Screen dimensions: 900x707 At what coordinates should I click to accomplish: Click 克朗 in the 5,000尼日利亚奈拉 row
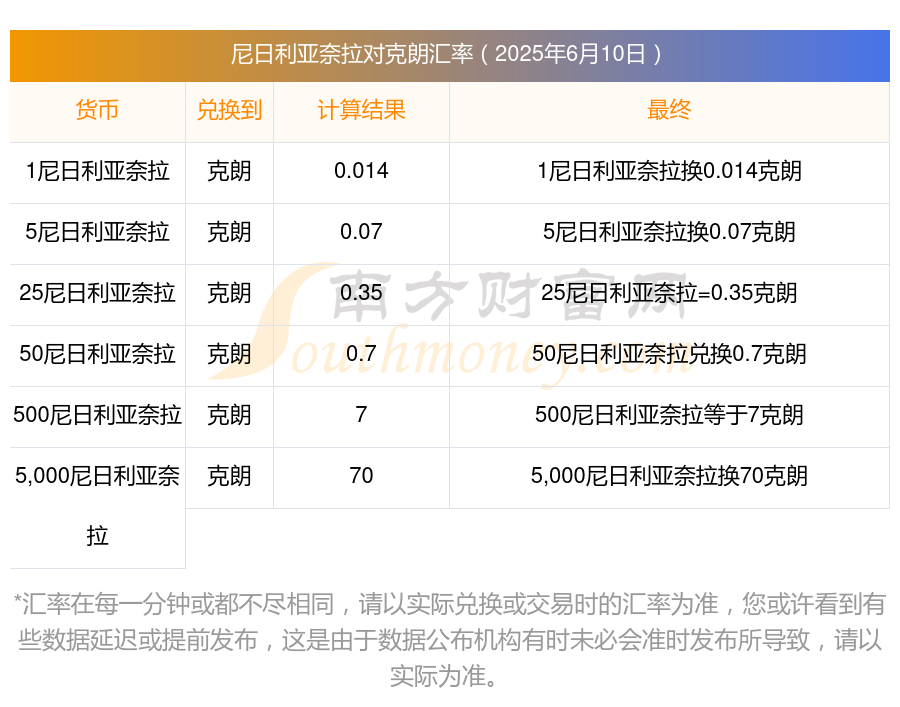tap(229, 476)
